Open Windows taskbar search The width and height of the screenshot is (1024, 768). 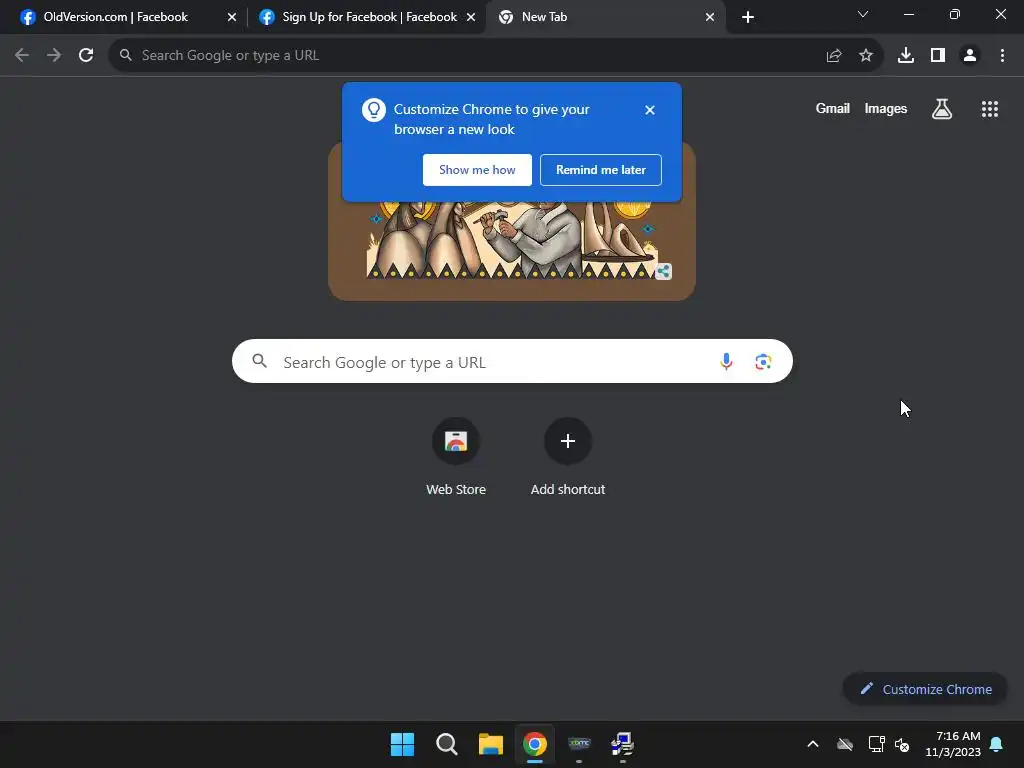pos(447,744)
